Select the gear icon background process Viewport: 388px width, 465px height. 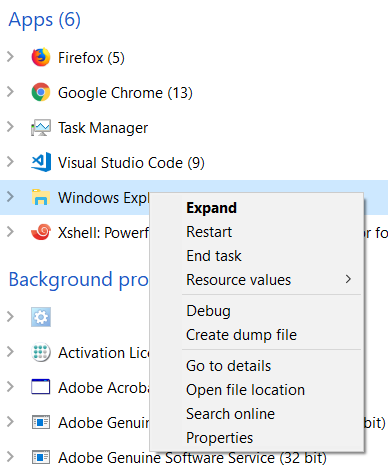point(41,317)
